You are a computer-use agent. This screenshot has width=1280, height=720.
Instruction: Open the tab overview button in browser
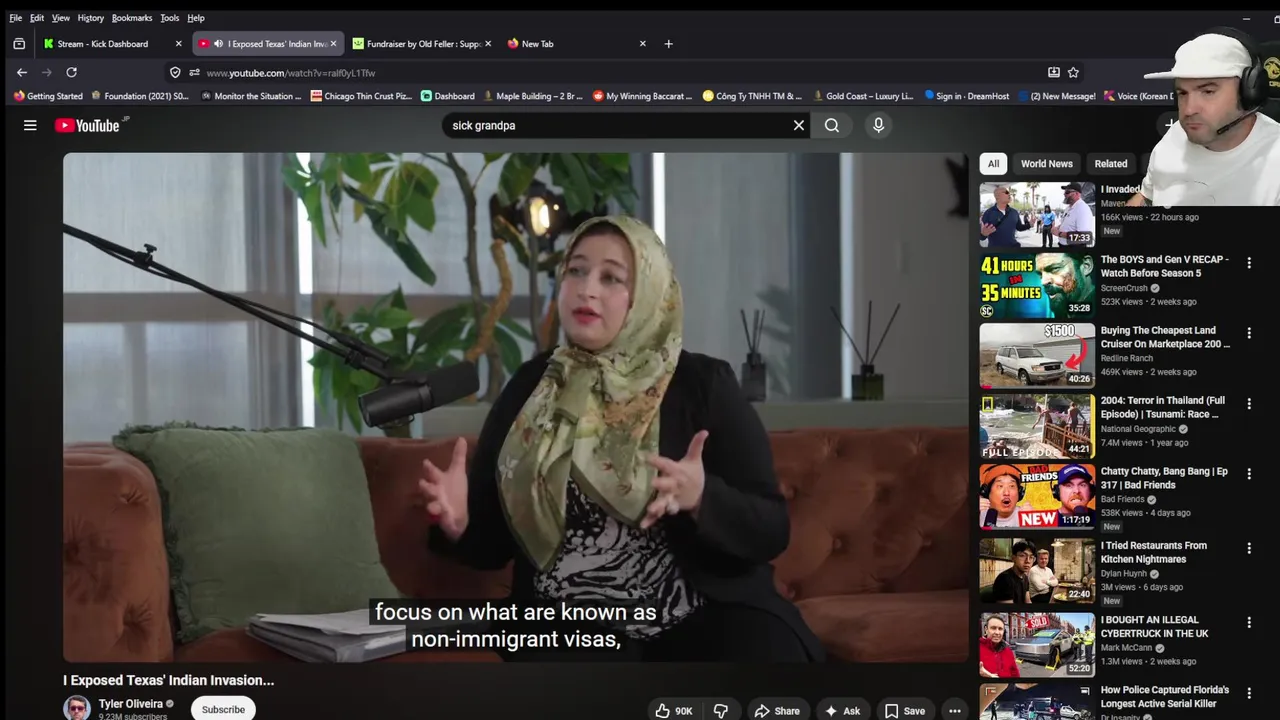(x=19, y=43)
